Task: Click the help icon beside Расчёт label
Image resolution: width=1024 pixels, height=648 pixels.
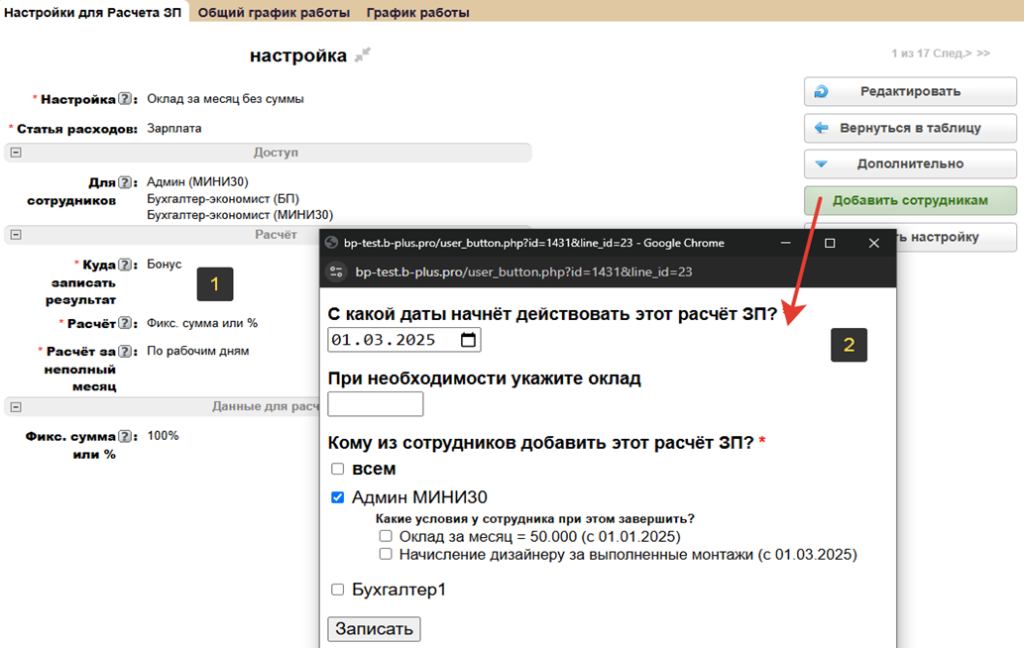Action: pyautogui.click(x=125, y=323)
